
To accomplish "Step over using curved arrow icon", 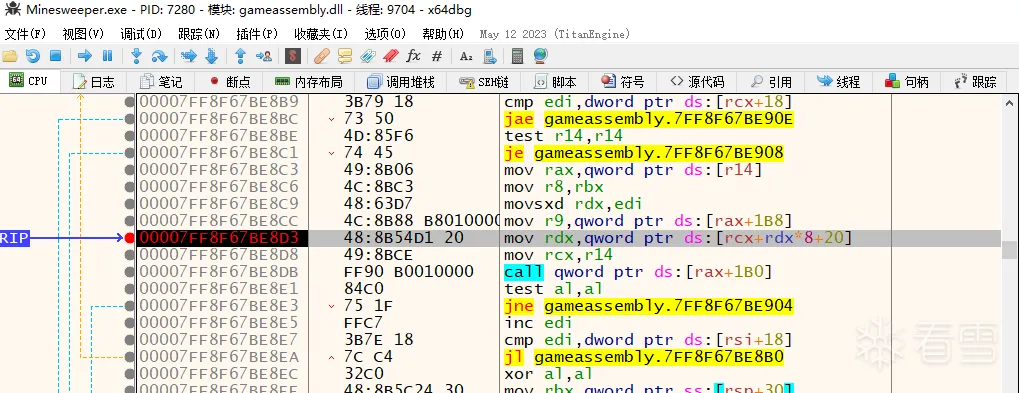I will pyautogui.click(x=159, y=56).
